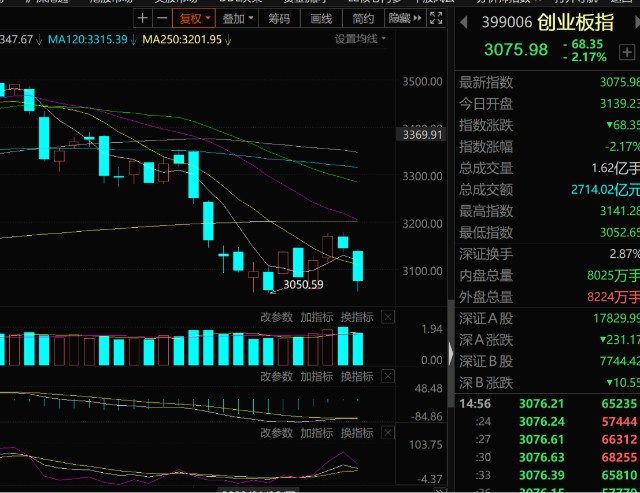Close the second indicator sub-panel
The width and height of the screenshot is (640, 493).
(x=388, y=377)
